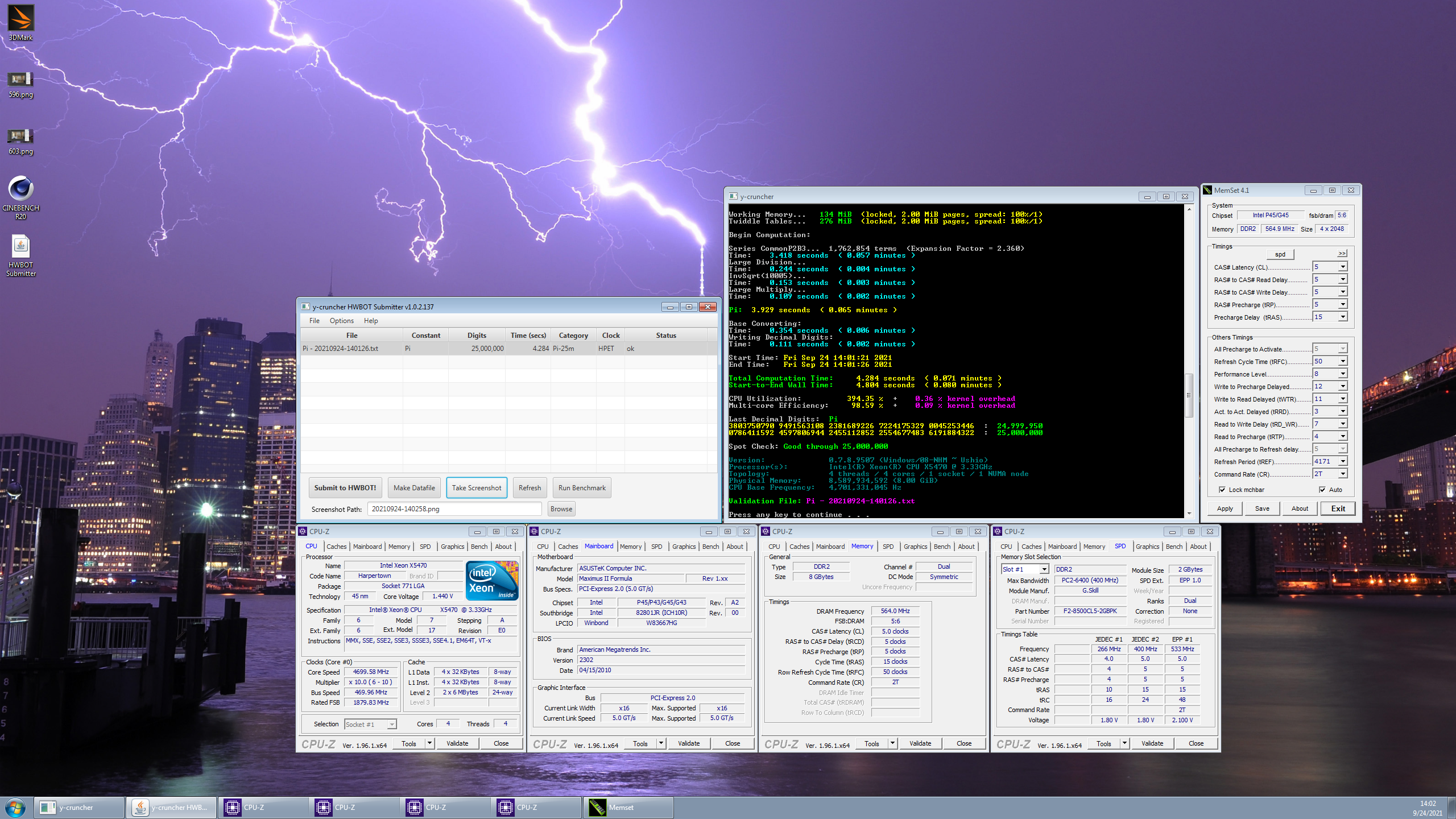Open About tab in CPU-Z SPD window
Viewport: 1456px width, 819px height.
coord(1198,547)
